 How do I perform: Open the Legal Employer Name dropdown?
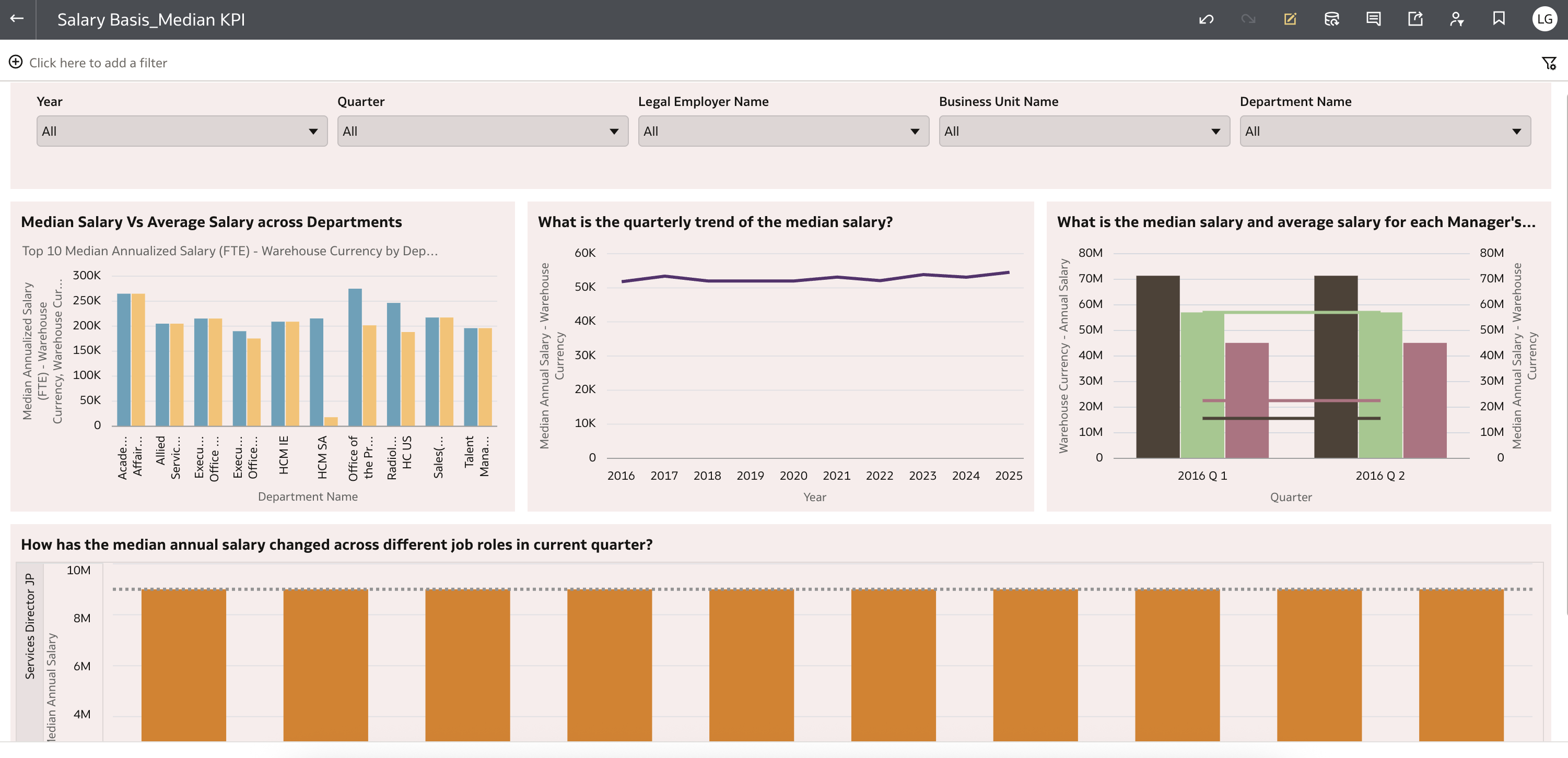[783, 132]
